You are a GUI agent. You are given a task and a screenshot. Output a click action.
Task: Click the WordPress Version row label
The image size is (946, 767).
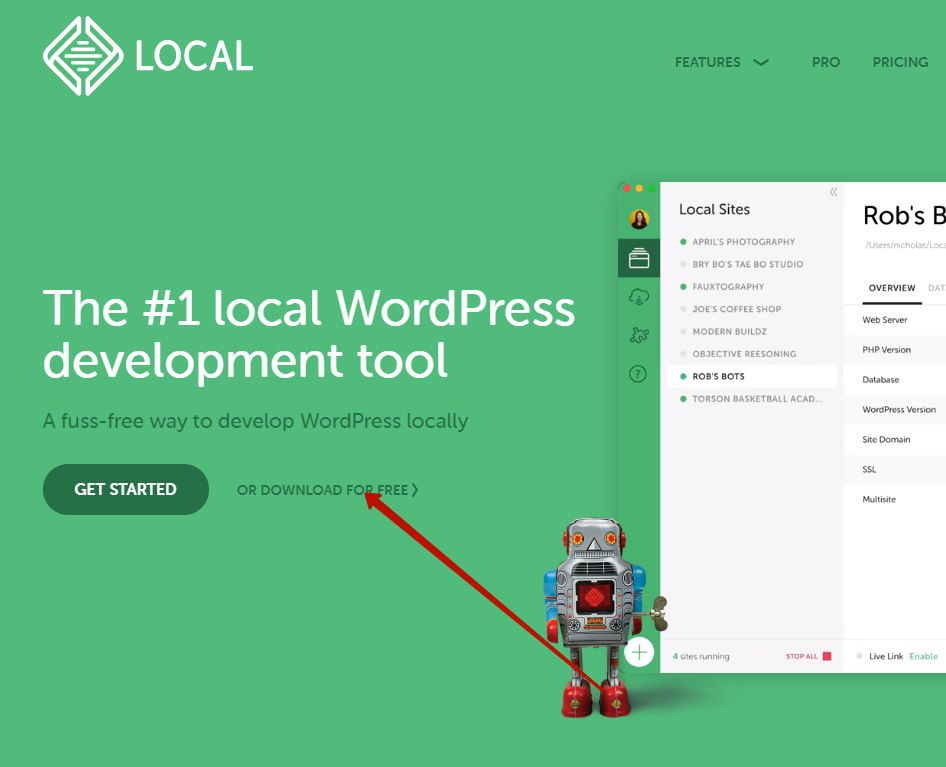click(x=899, y=409)
